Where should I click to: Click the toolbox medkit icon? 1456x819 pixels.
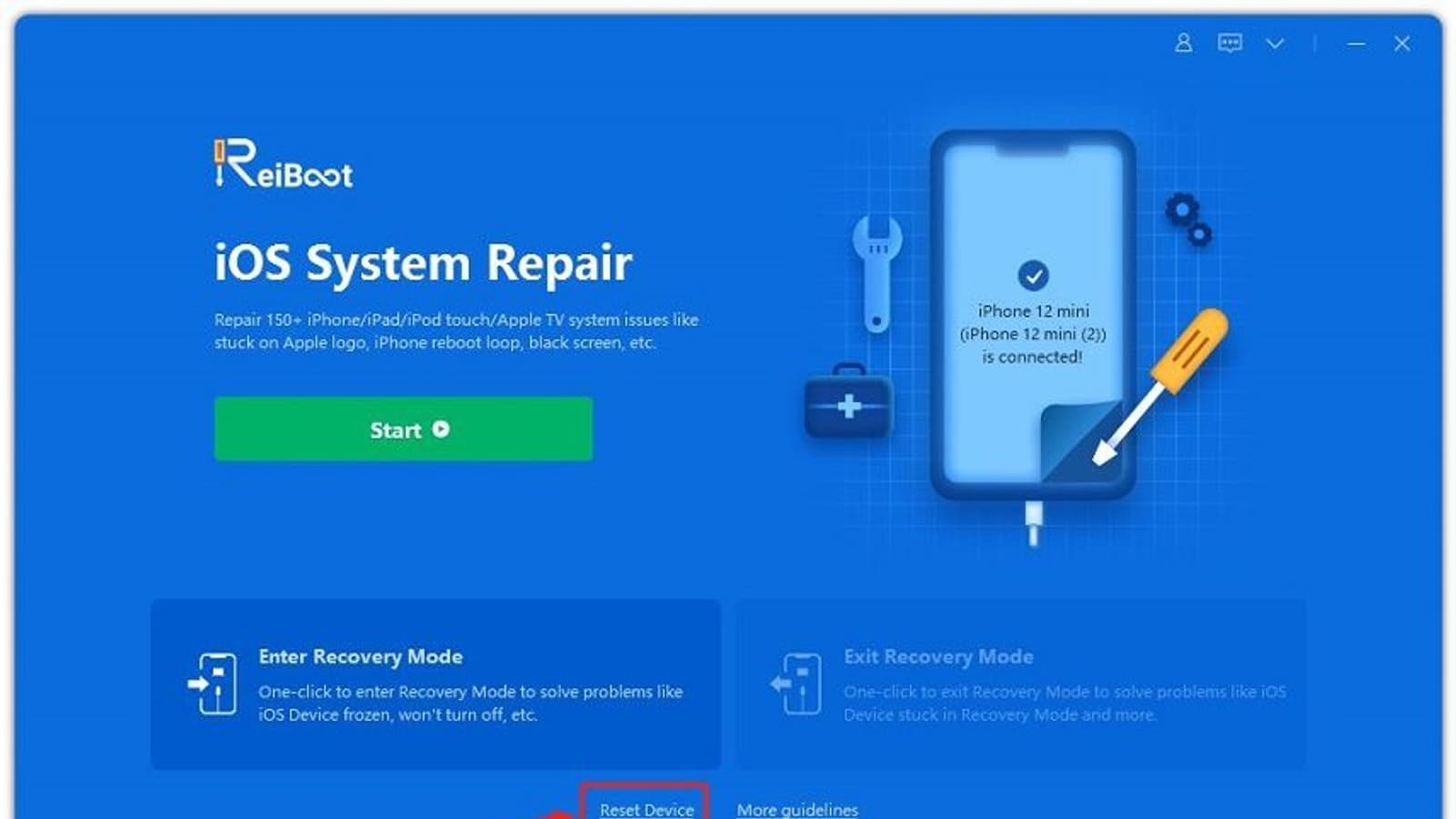pyautogui.click(x=848, y=401)
